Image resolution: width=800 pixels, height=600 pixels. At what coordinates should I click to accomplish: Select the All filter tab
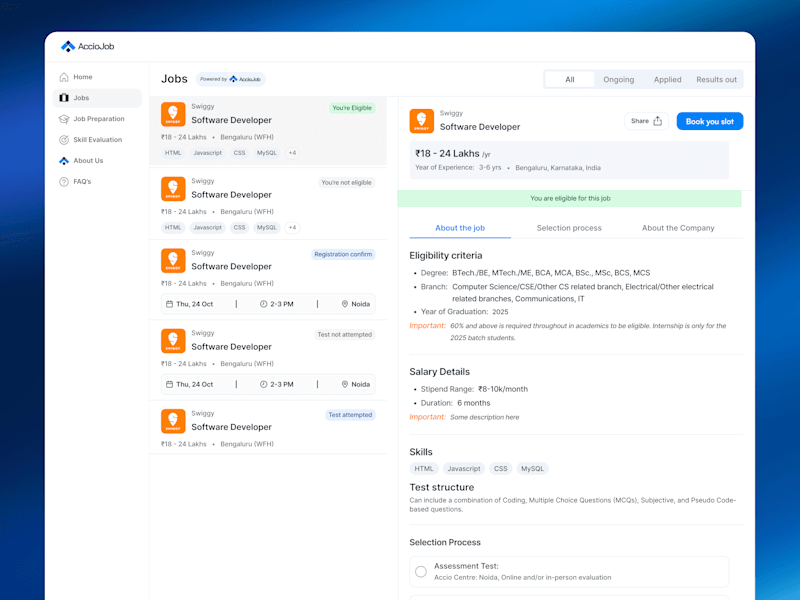click(x=569, y=80)
